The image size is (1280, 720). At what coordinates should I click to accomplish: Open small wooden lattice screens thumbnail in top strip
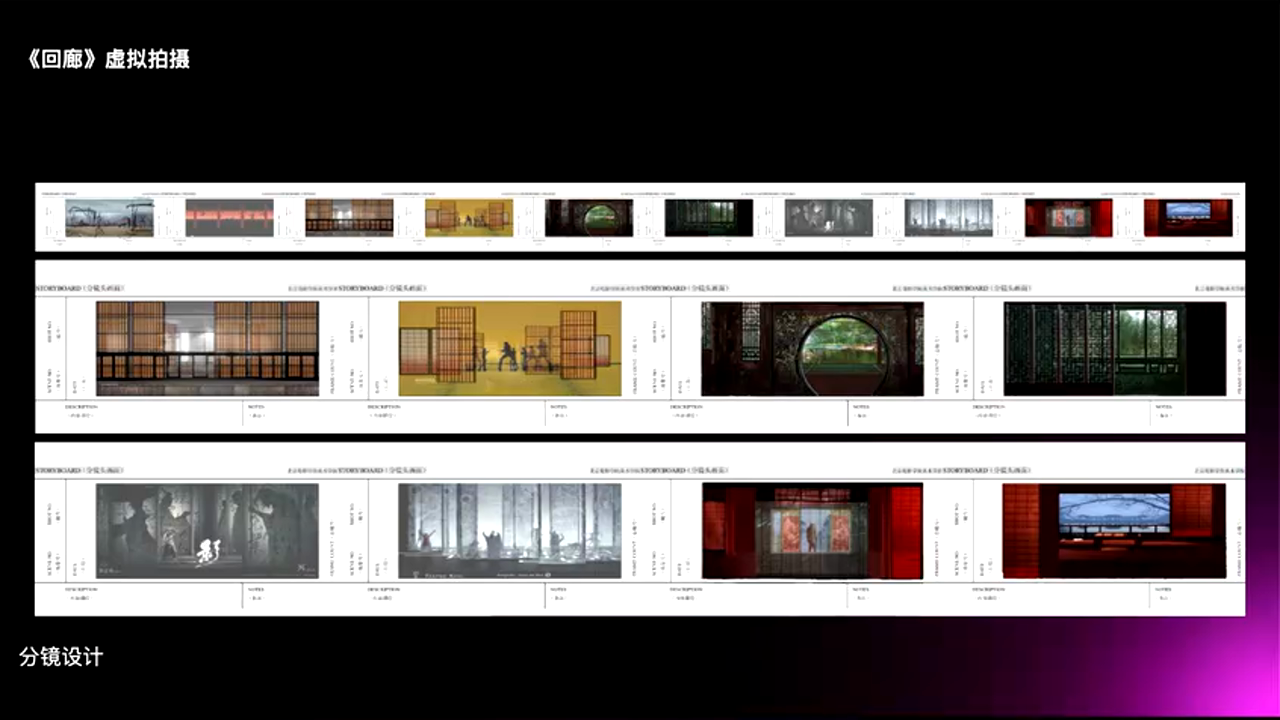click(x=349, y=218)
